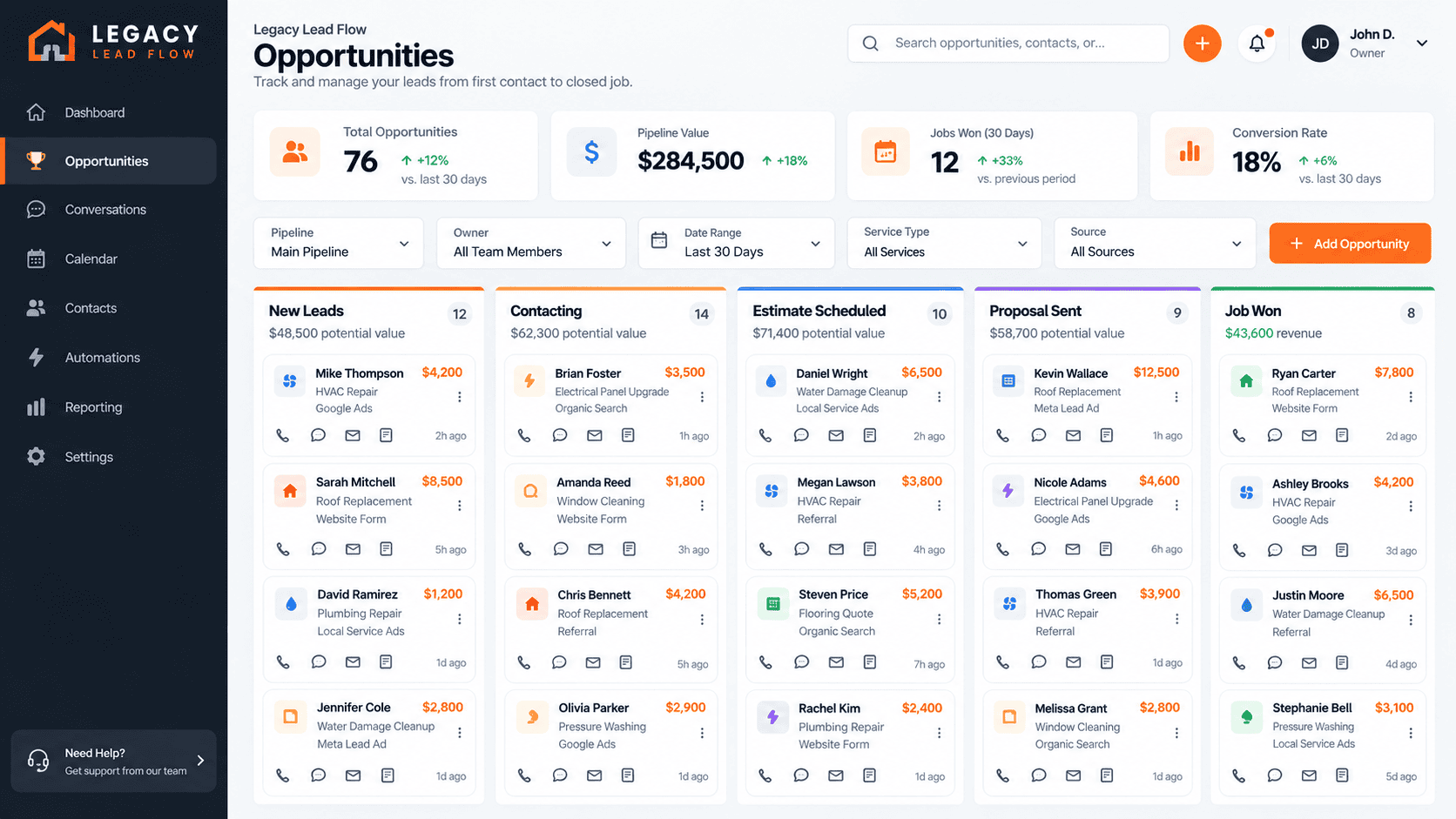This screenshot has width=1456, height=819.
Task: Open Settings in sidebar
Action: (110, 457)
